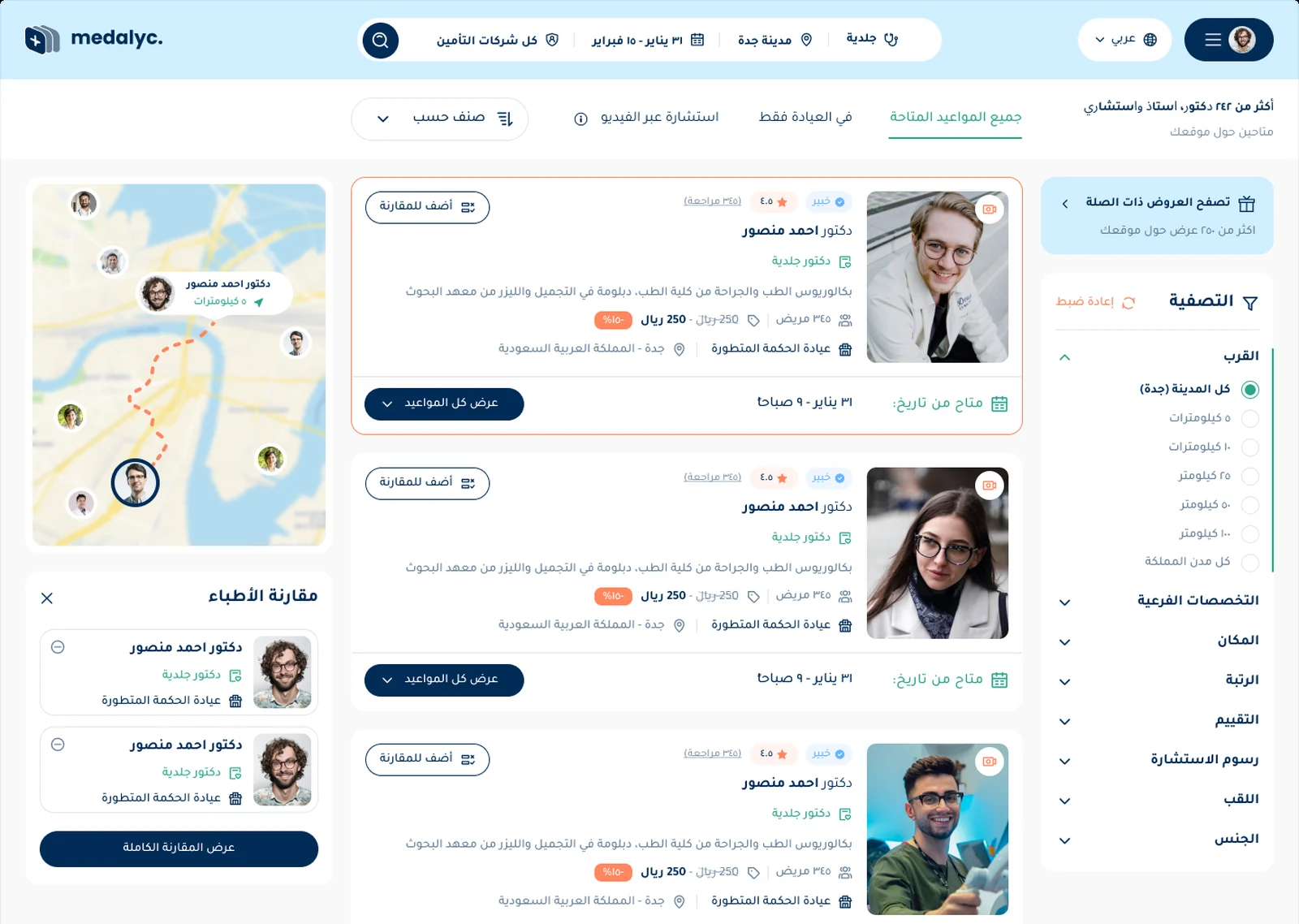The height and width of the screenshot is (924, 1299).
Task: Click top-left doctor avatar pin on map
Action: click(x=84, y=204)
